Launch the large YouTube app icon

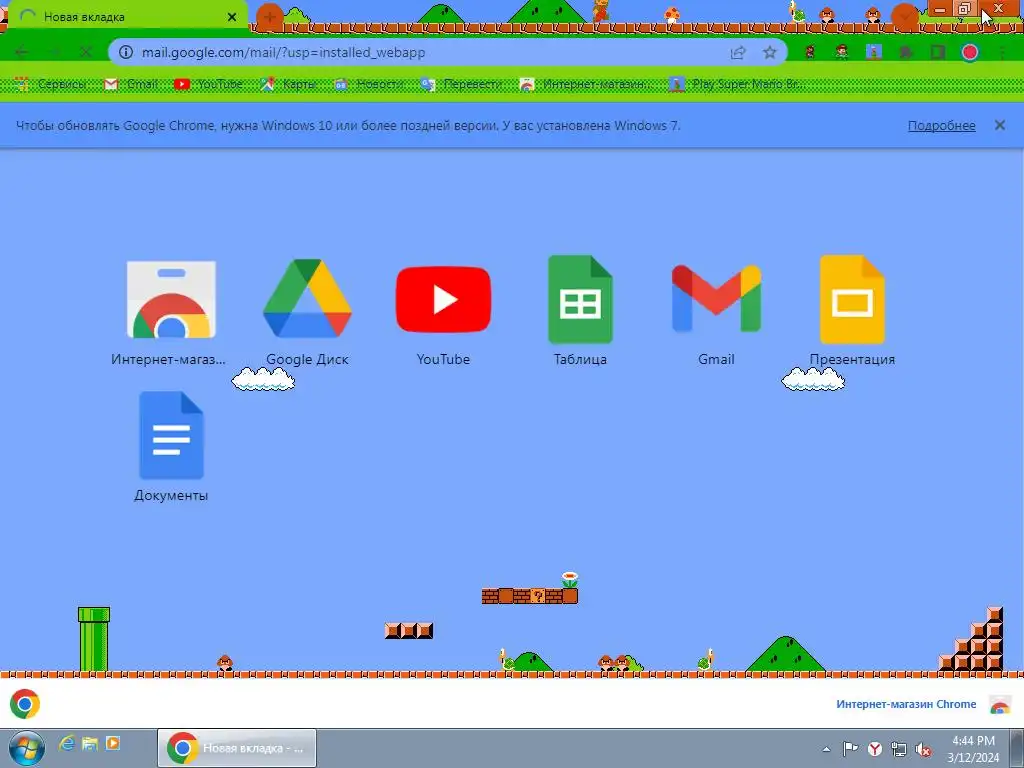pos(443,299)
